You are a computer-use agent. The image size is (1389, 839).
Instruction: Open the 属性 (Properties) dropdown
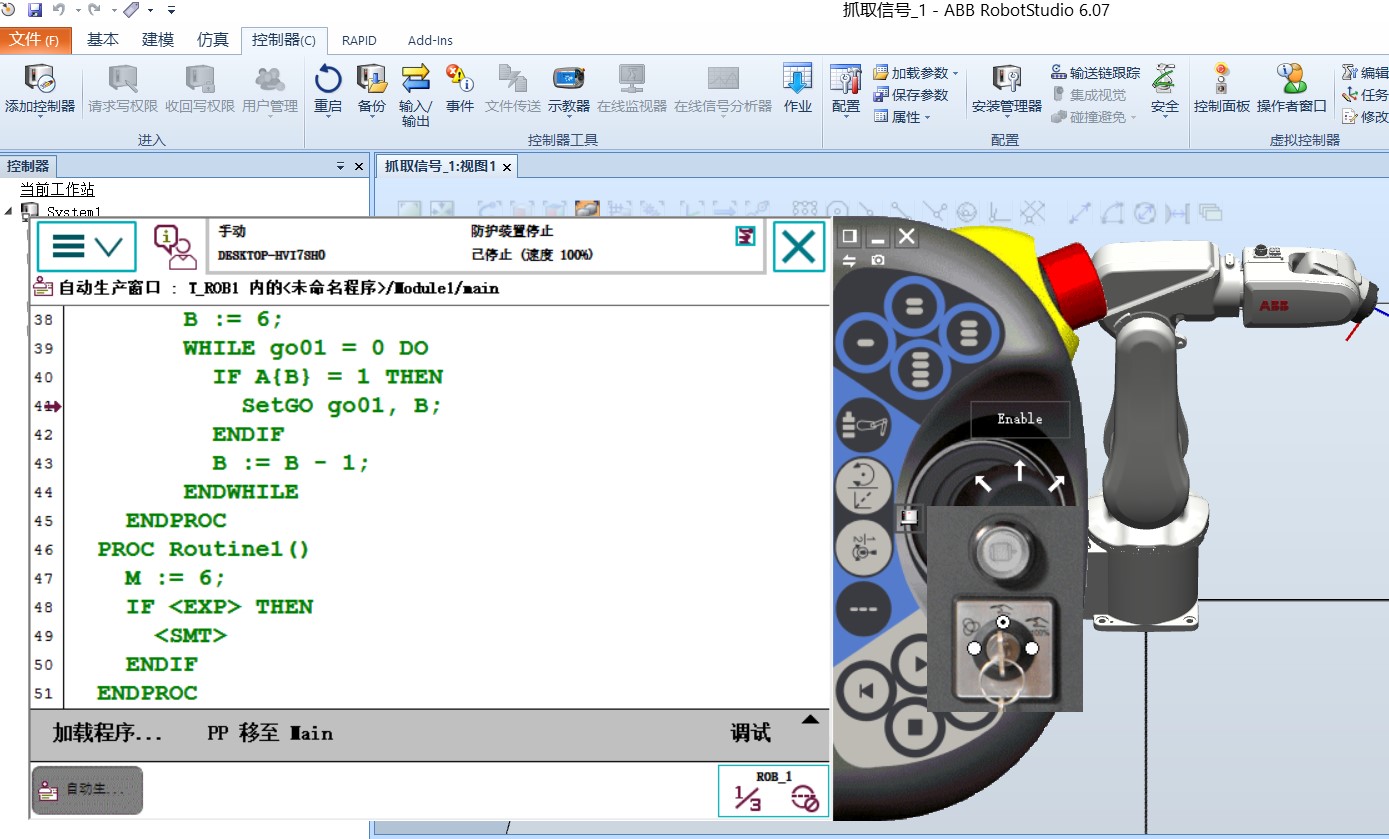click(901, 117)
